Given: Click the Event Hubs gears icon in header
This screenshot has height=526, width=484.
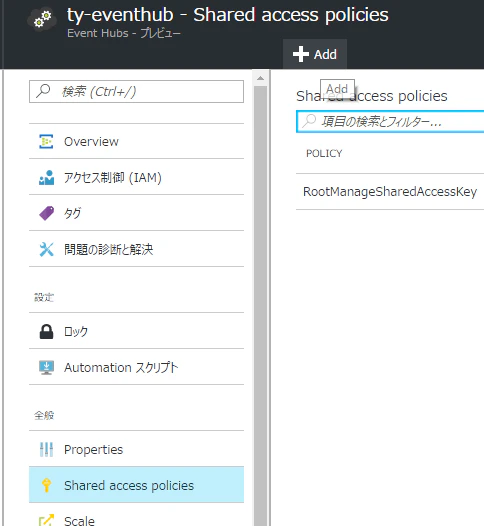Looking at the screenshot, I should 42,19.
